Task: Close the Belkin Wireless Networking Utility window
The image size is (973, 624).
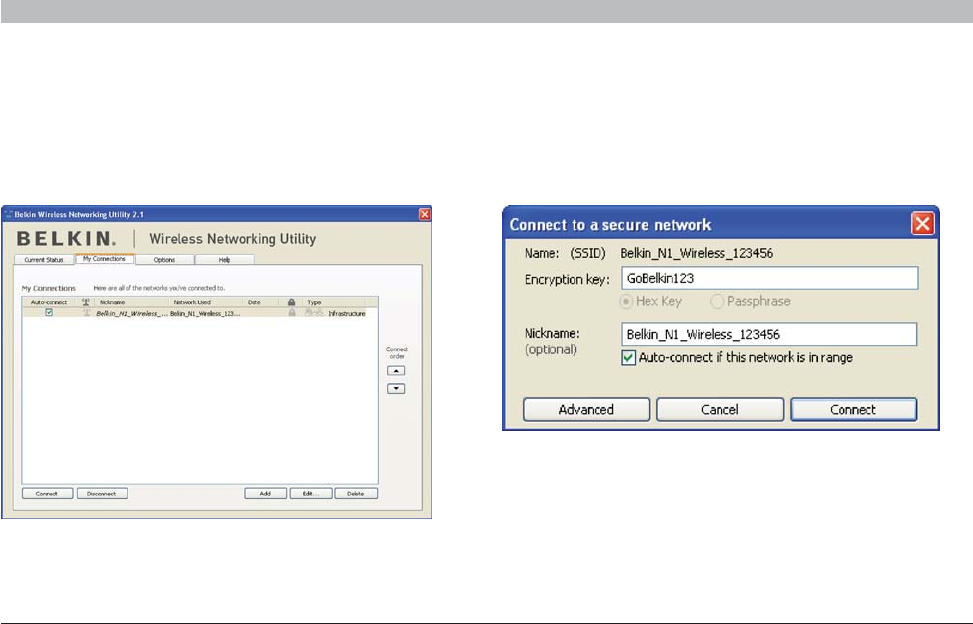Action: click(x=424, y=214)
